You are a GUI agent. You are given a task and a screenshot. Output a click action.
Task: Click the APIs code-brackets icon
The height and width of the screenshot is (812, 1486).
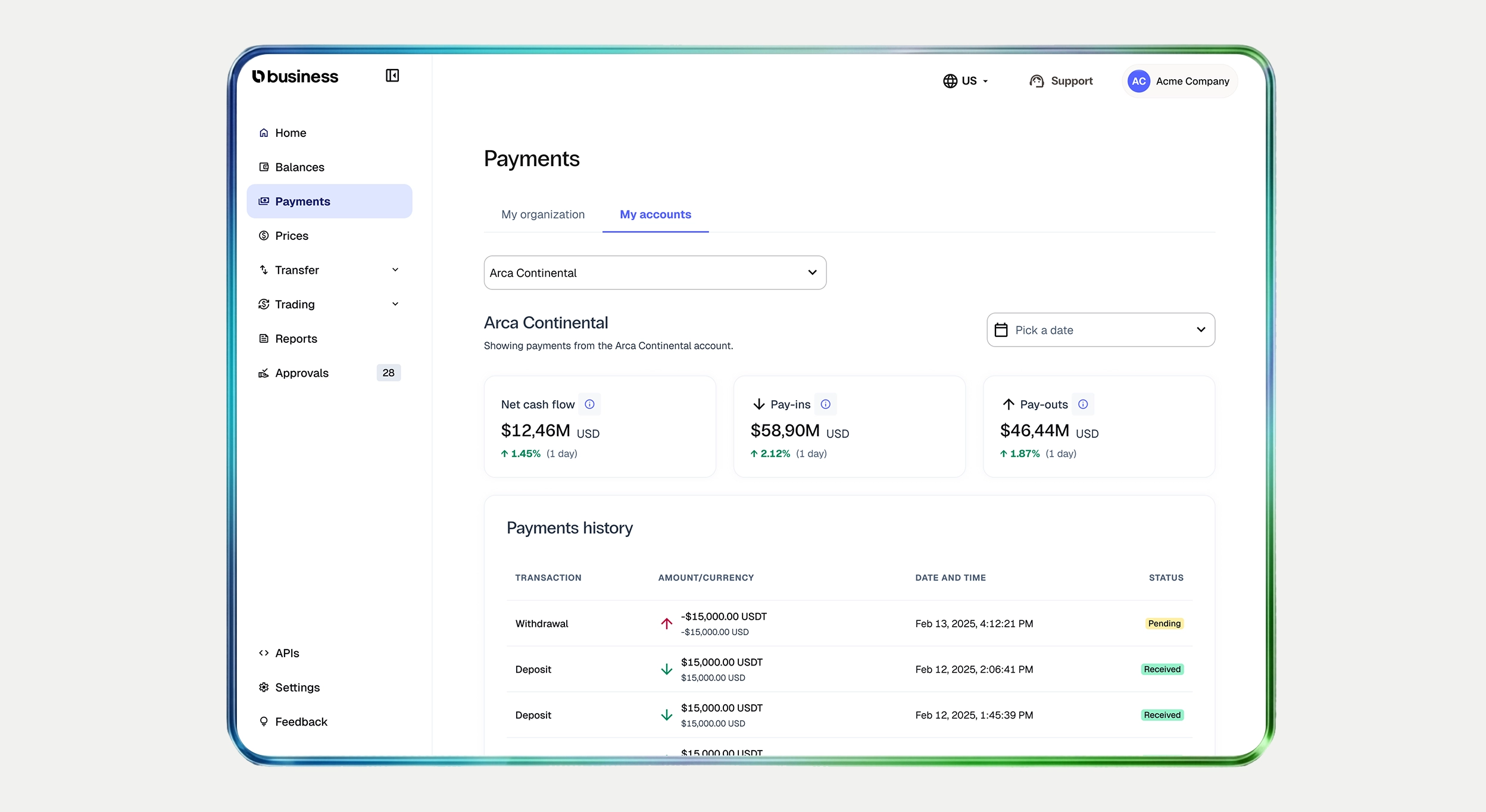point(264,653)
